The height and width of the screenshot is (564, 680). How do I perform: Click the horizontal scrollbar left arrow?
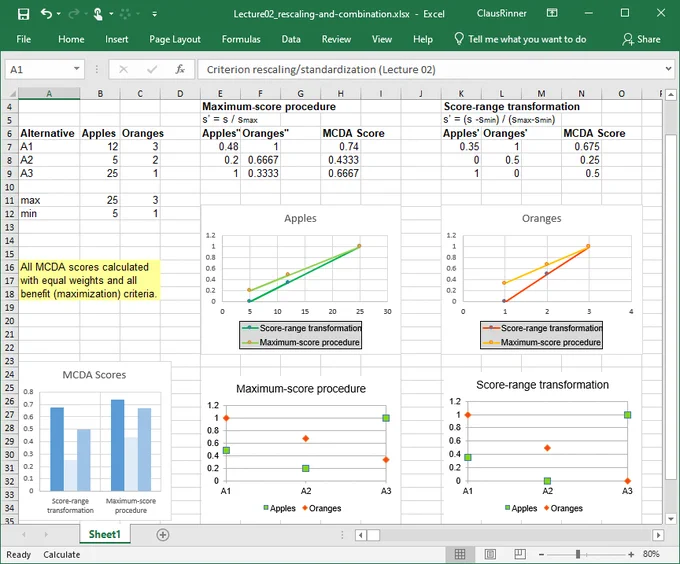[360, 535]
